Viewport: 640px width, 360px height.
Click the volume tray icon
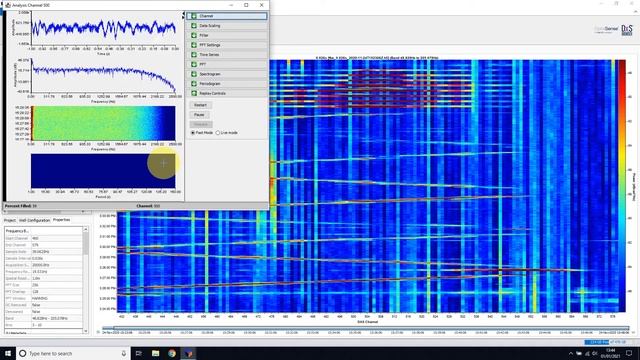[x=594, y=353]
